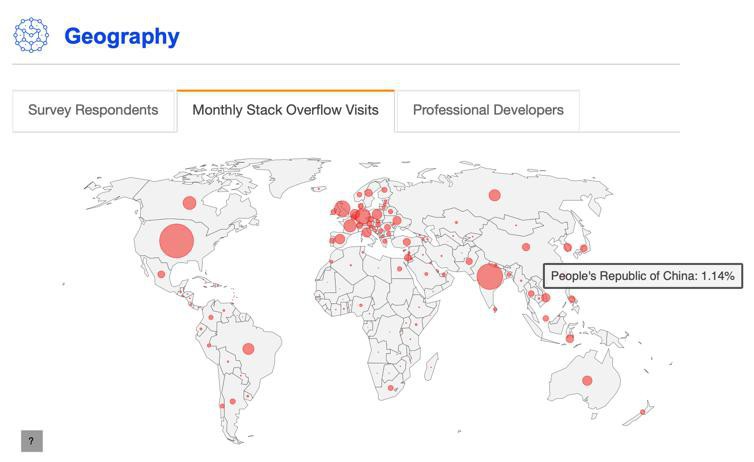Click the People's Republic of China tooltip
Screen dimensions: 754x462
tap(643, 276)
